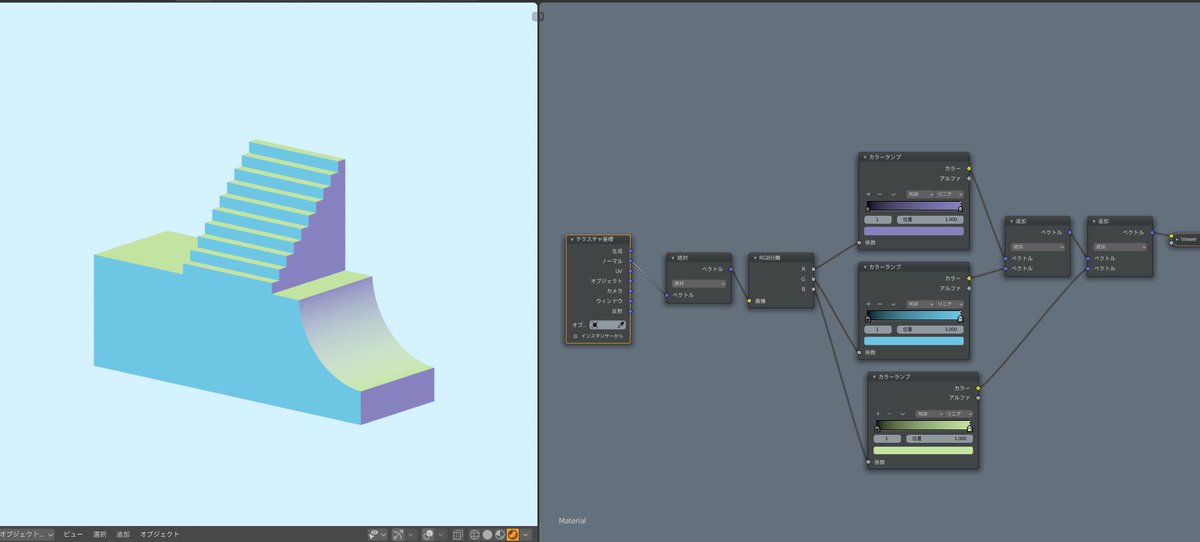Open tools chevron in purple color ramp
1200x542 pixels.
pos(893,194)
